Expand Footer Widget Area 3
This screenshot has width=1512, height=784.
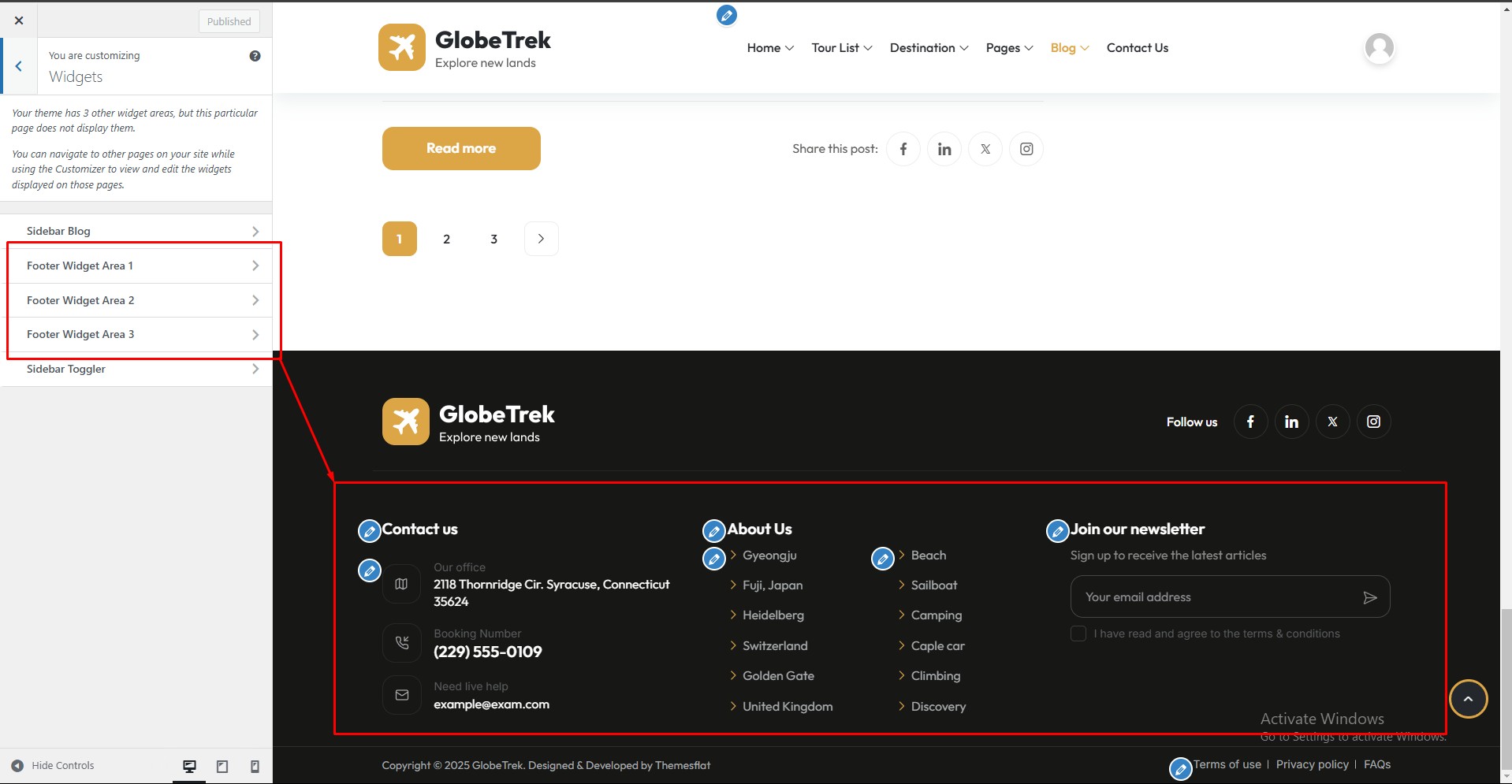coord(136,334)
